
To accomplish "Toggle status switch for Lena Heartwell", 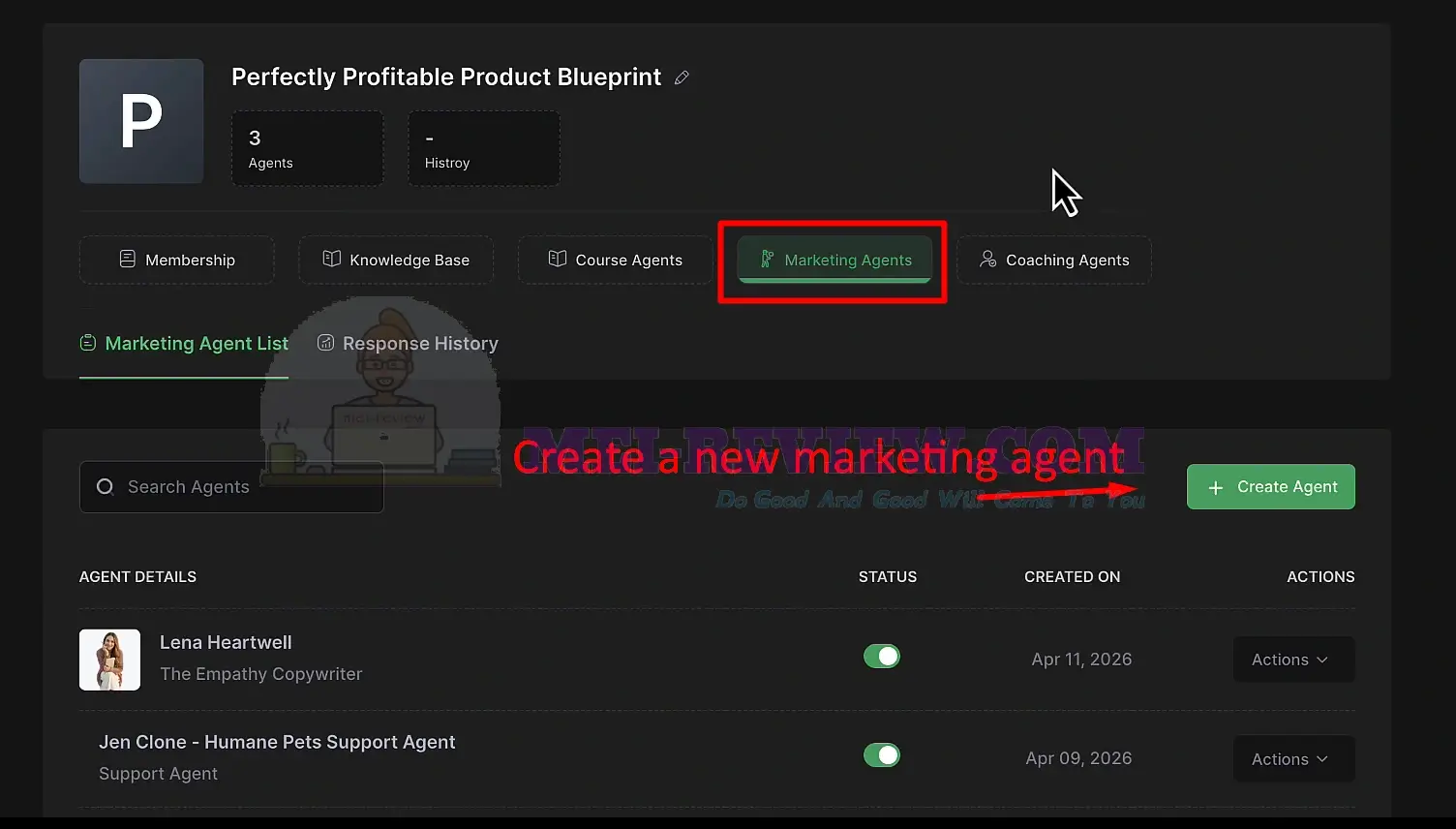I will [882, 657].
